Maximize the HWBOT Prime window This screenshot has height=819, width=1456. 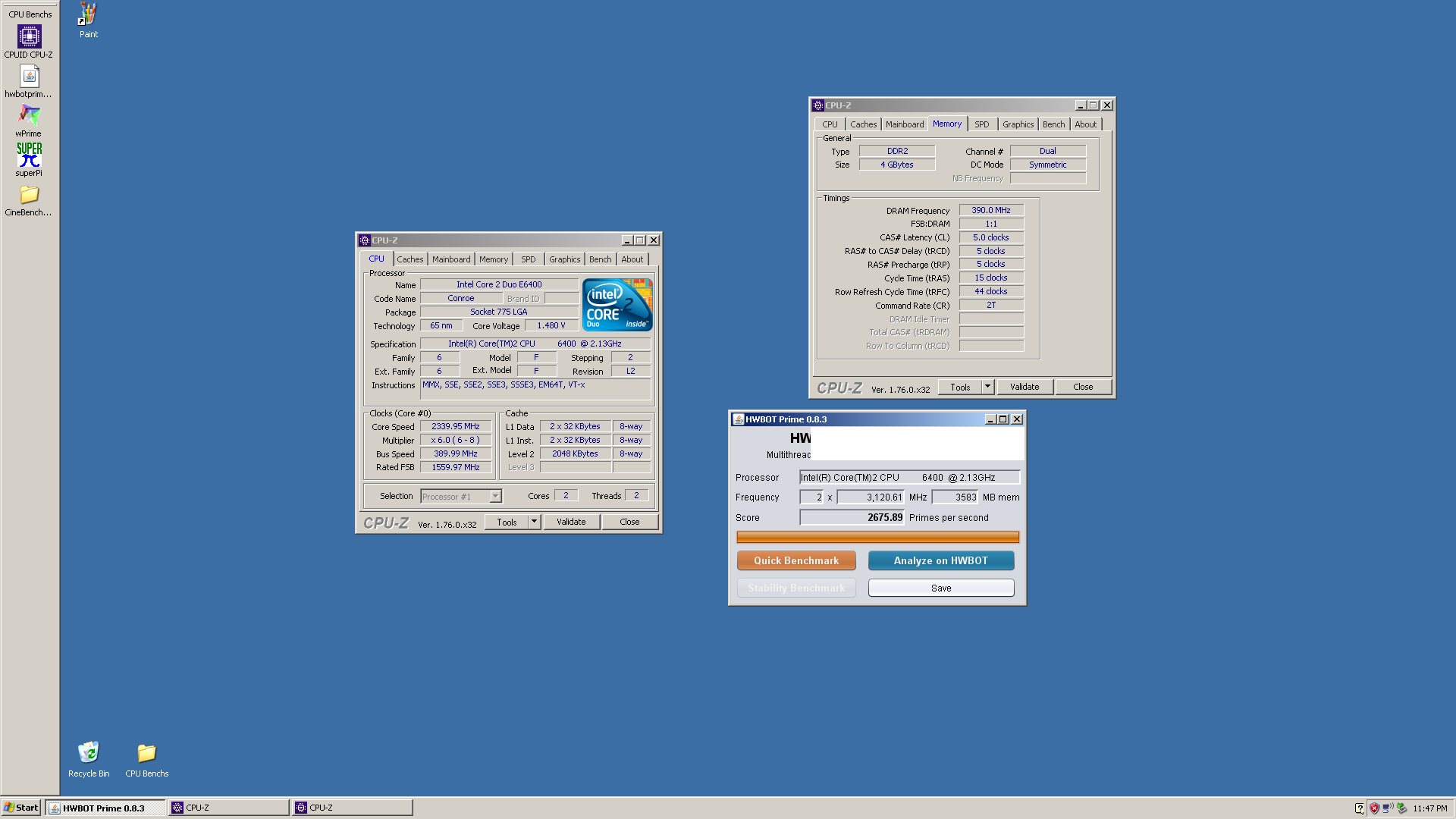1003,419
